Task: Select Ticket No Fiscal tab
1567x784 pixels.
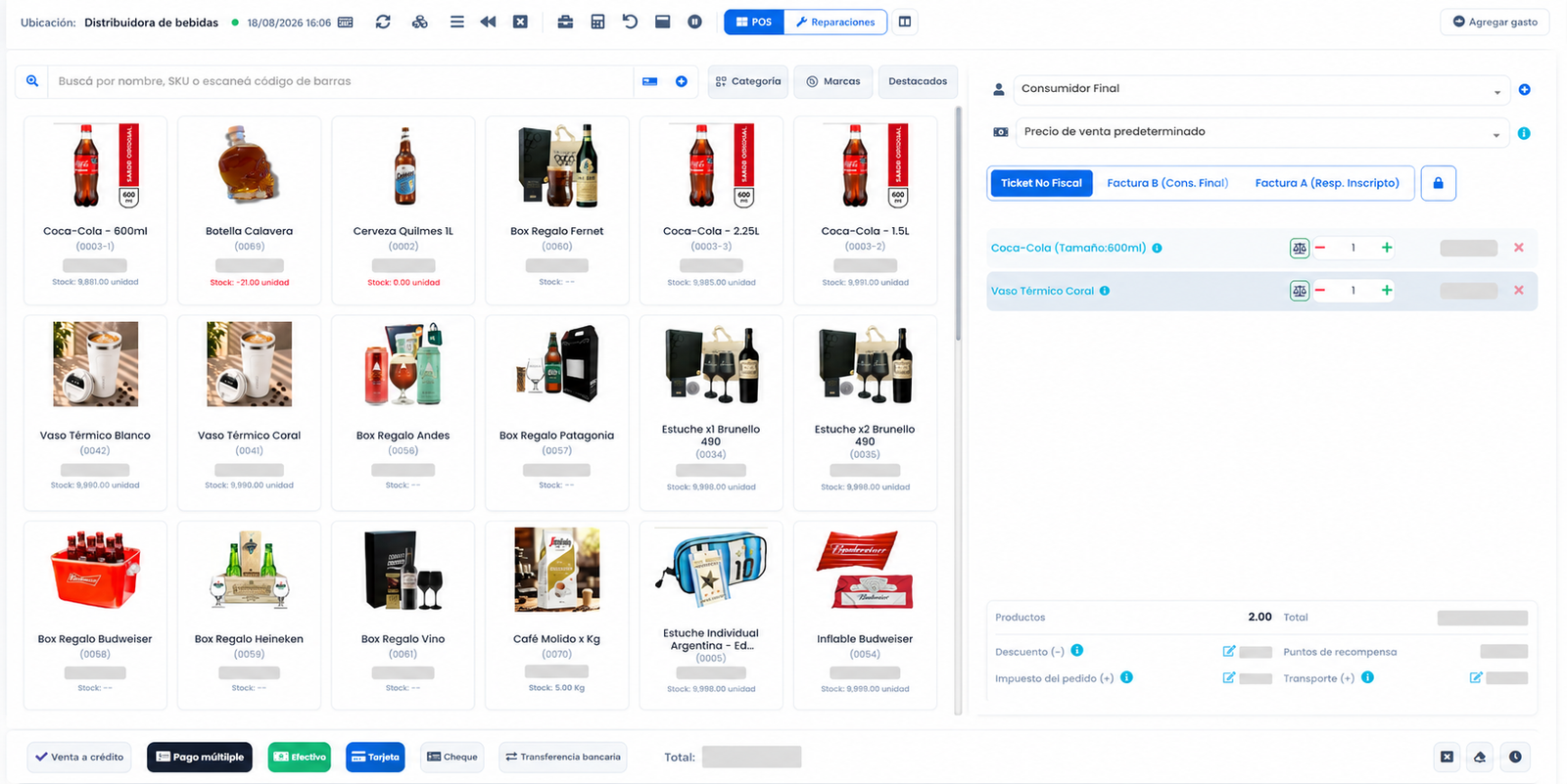Action: coord(1041,183)
